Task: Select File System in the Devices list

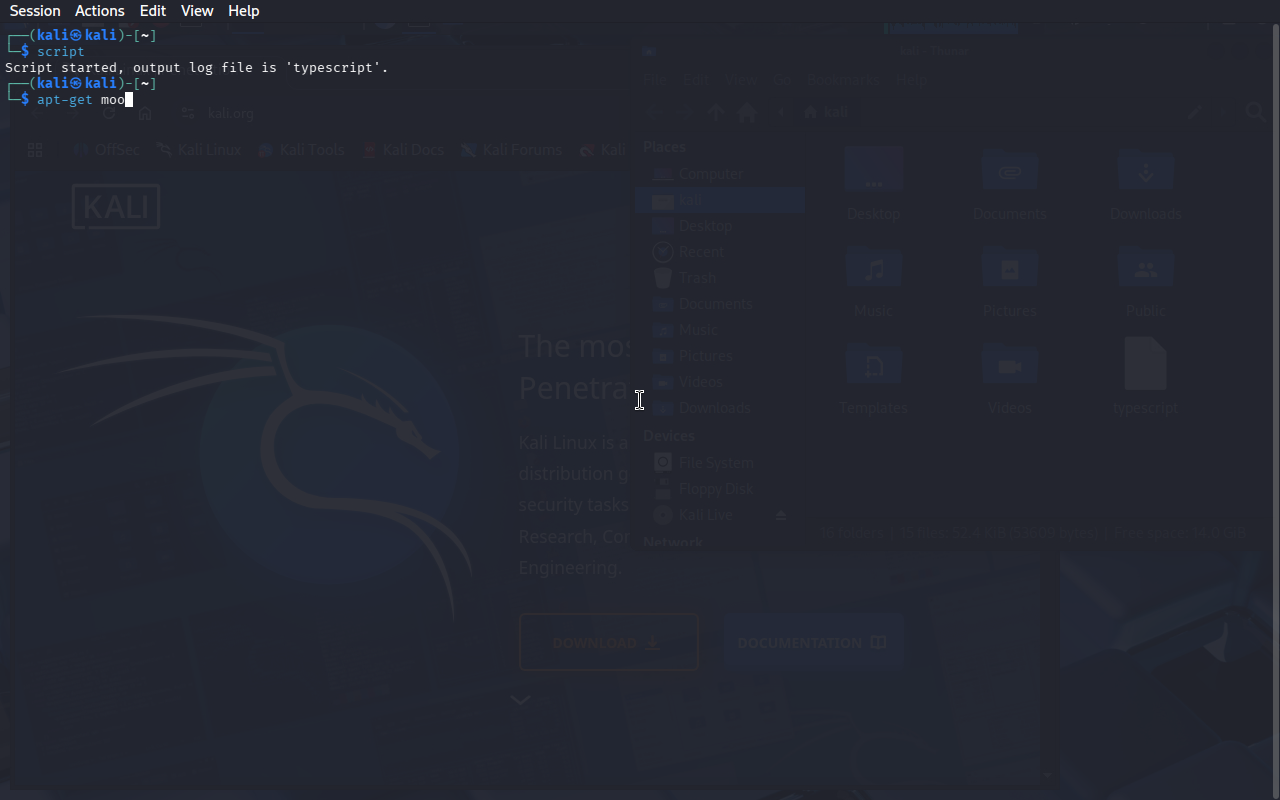Action: click(715, 463)
